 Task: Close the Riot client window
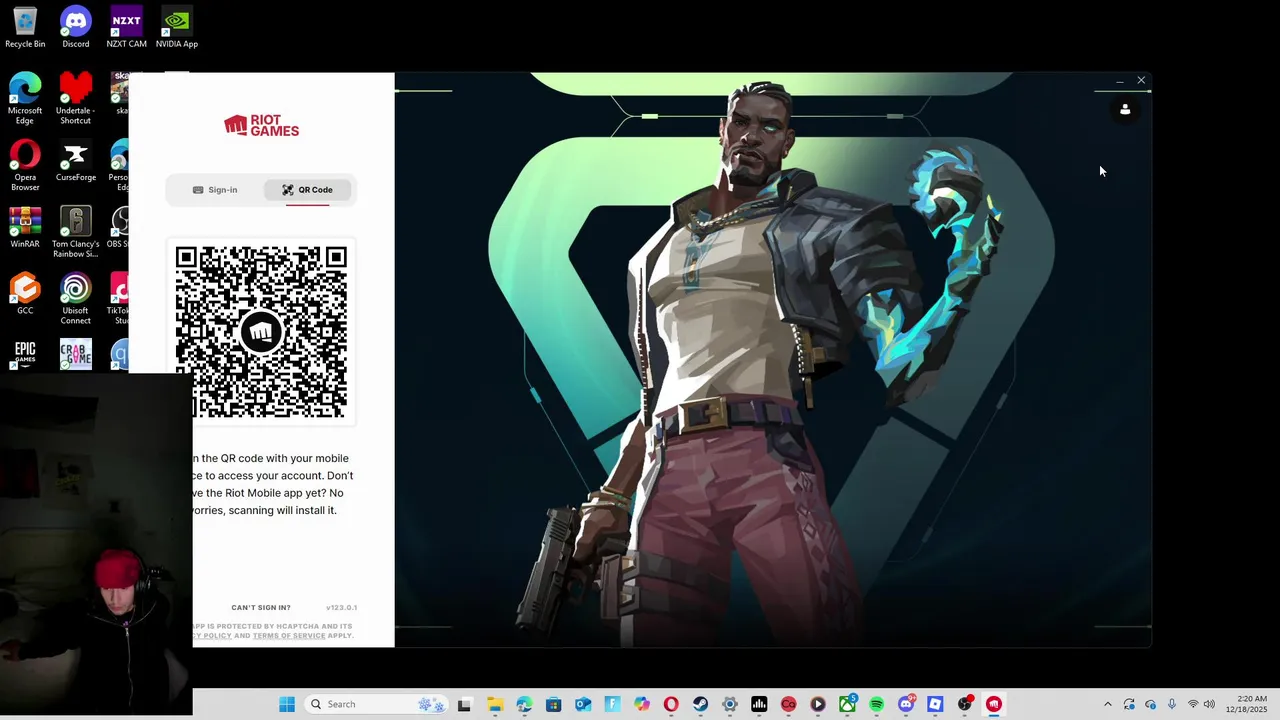[x=1141, y=80]
